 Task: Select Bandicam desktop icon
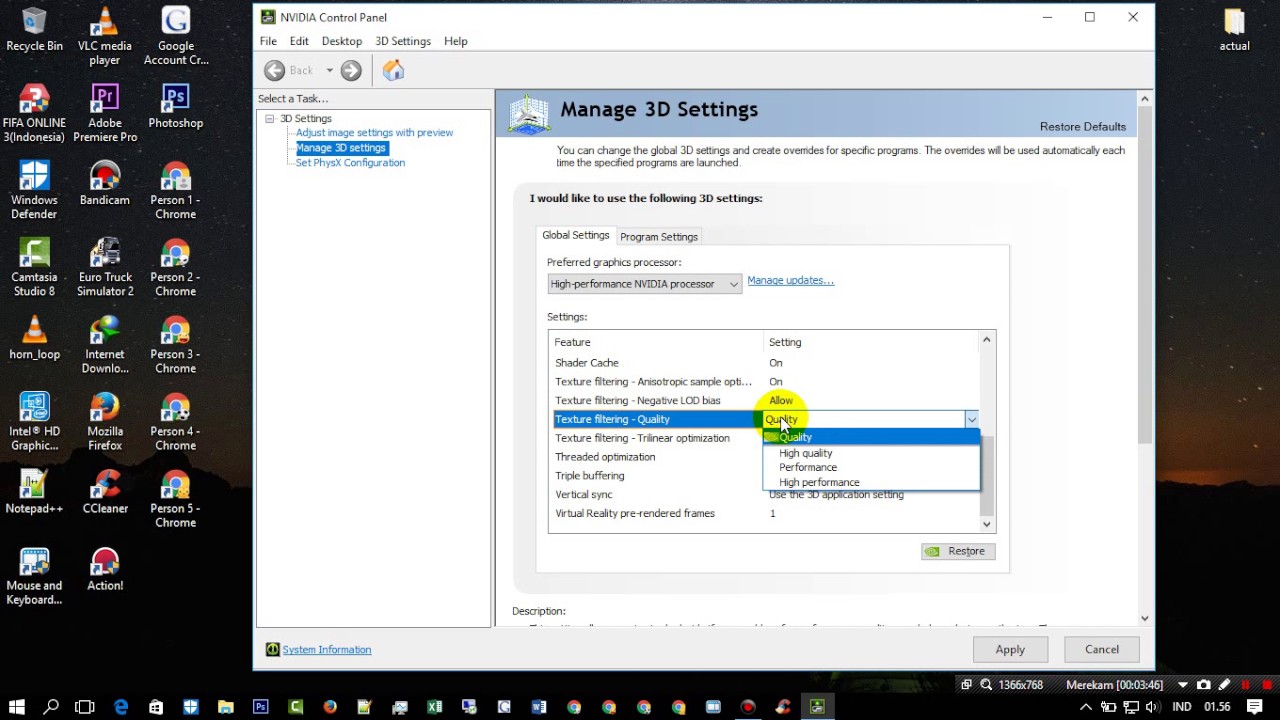coord(105,184)
